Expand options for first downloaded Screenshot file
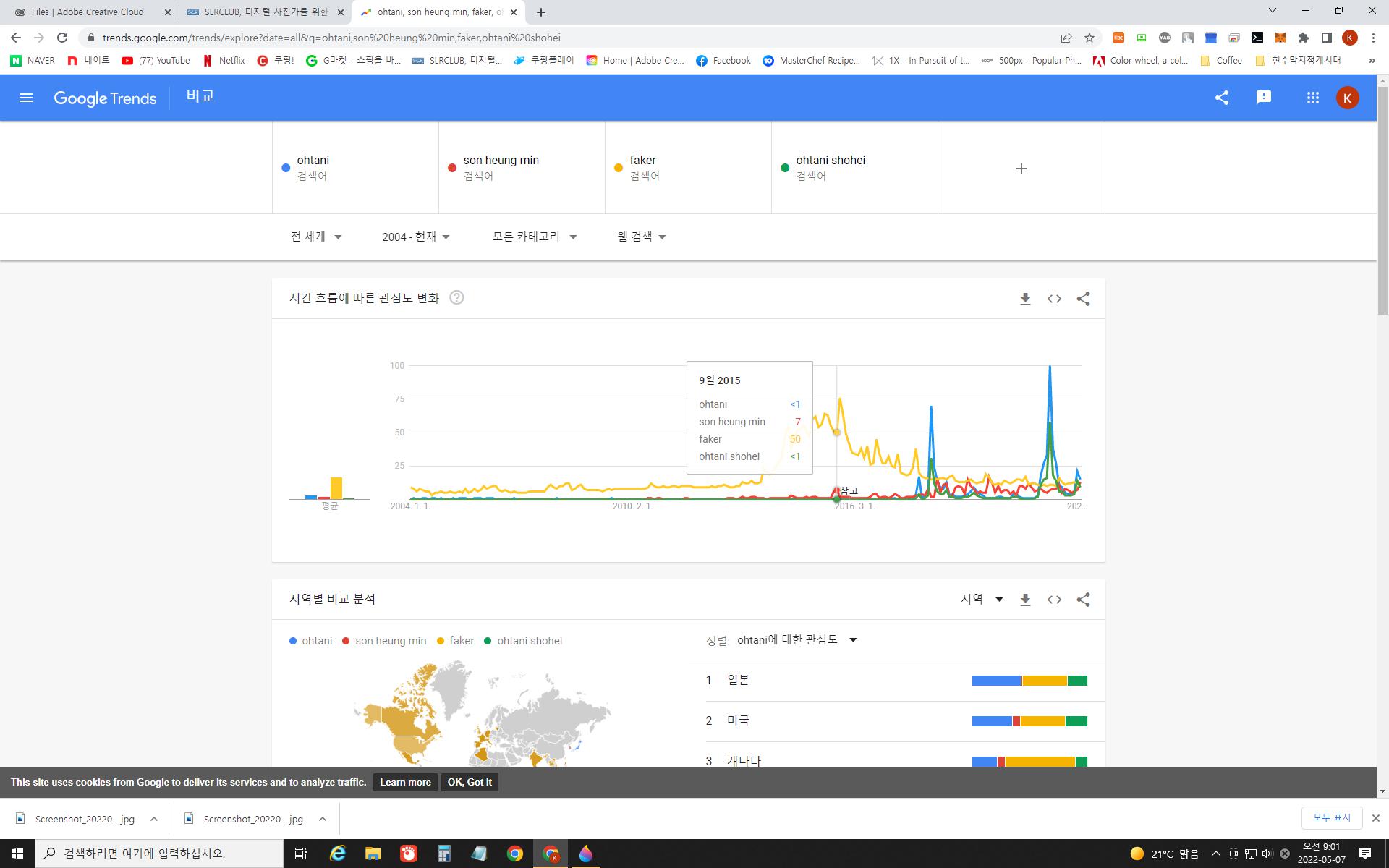The width and height of the screenshot is (1389, 868). click(x=154, y=819)
